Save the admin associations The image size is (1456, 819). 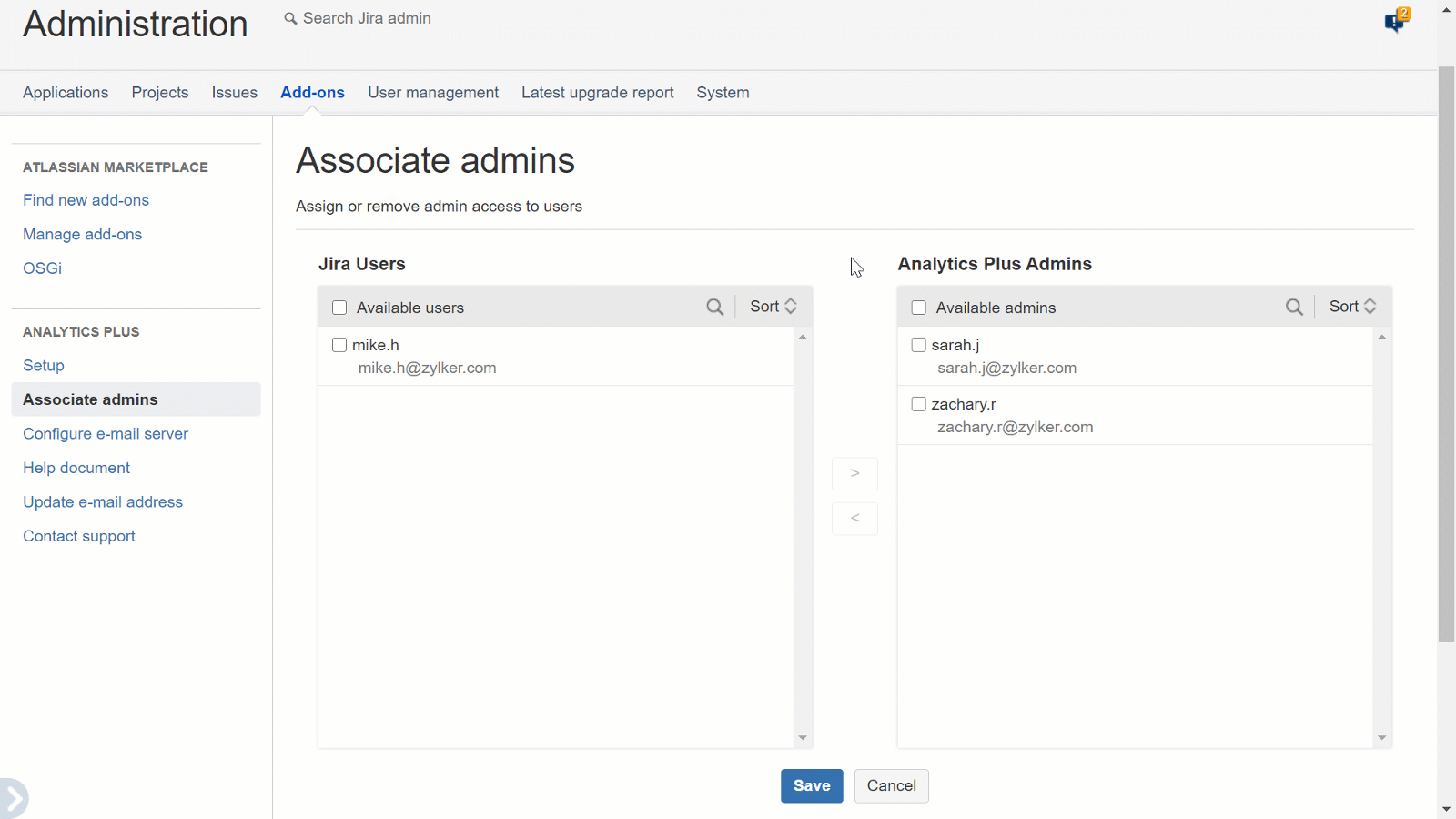click(812, 786)
